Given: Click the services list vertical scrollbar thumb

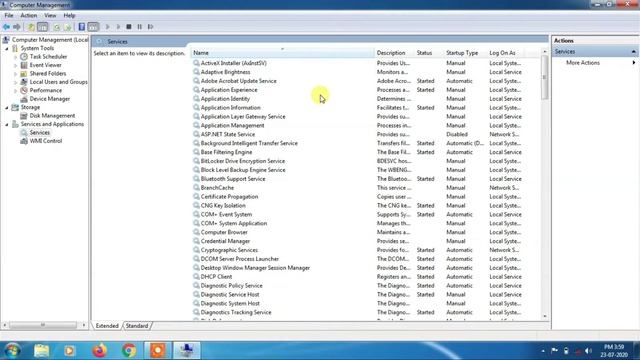Looking at the screenshot, I should click(544, 78).
